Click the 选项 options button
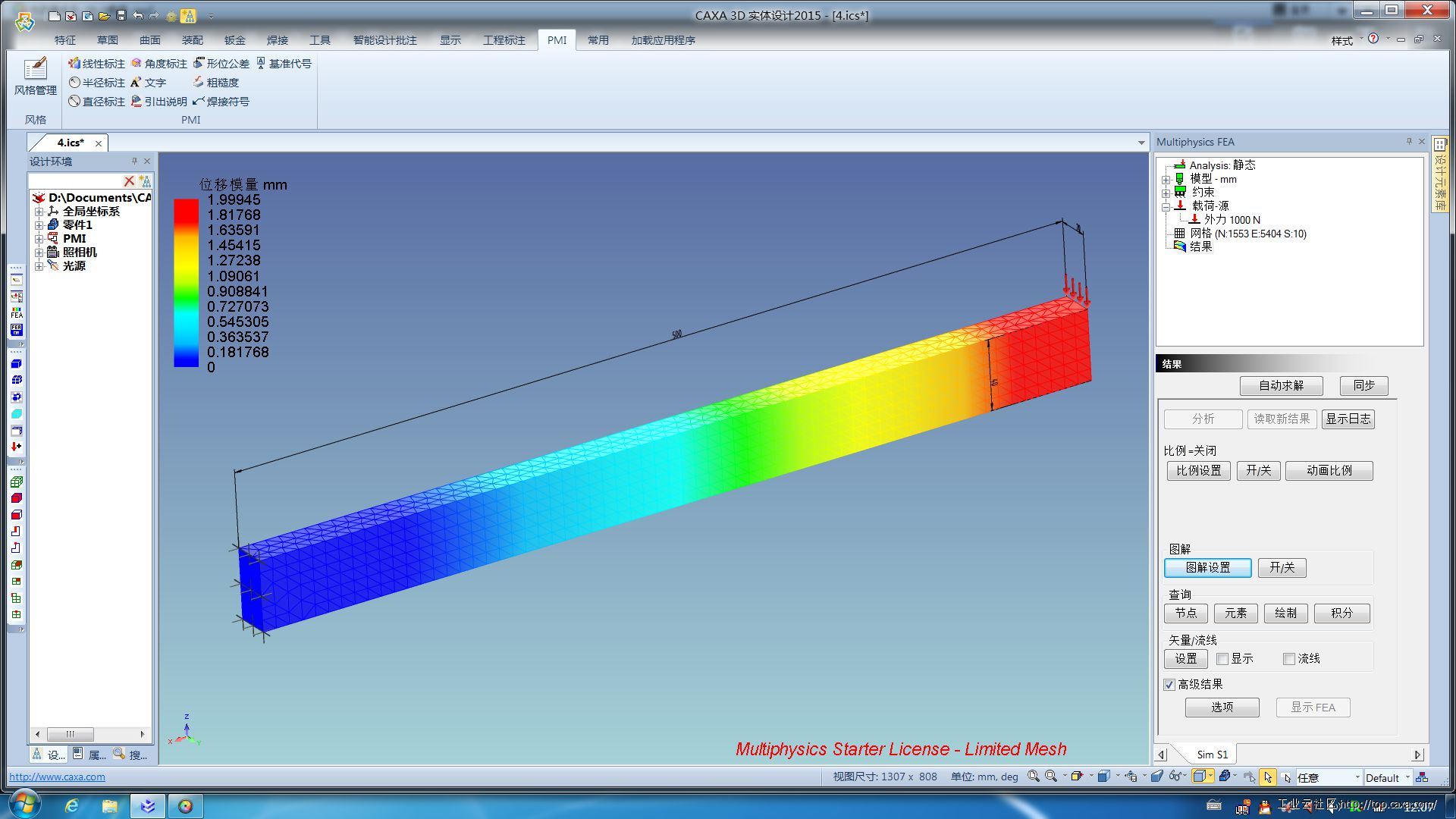The width and height of the screenshot is (1456, 819). [1222, 708]
